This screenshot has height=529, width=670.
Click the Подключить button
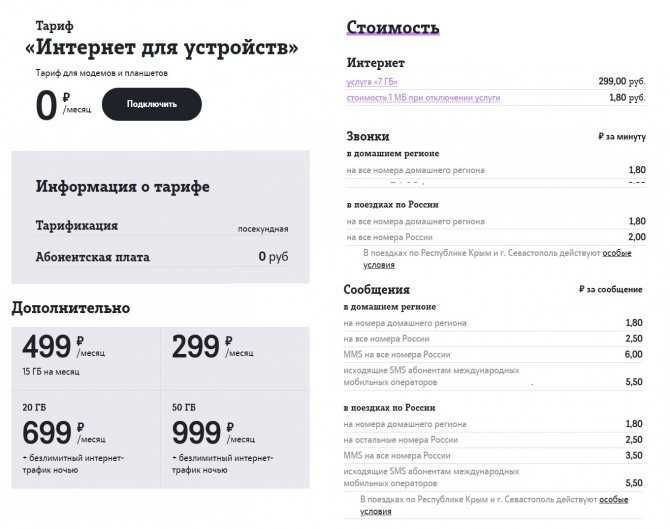(x=152, y=104)
